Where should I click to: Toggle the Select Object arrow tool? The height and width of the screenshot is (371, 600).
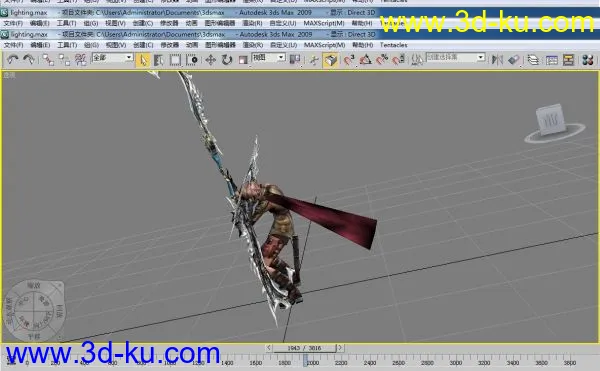(143, 60)
